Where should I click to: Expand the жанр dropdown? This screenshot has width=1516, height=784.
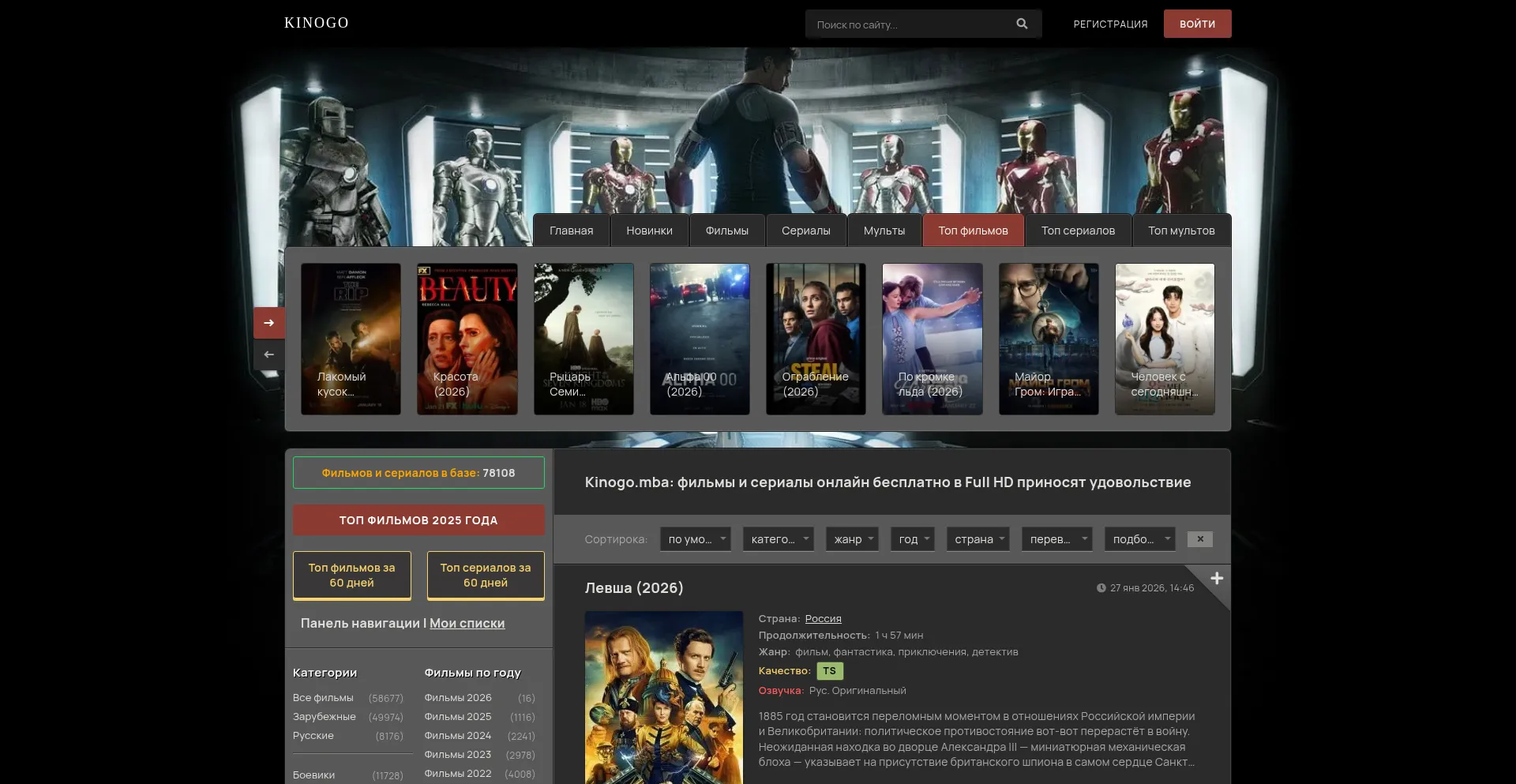coord(852,539)
